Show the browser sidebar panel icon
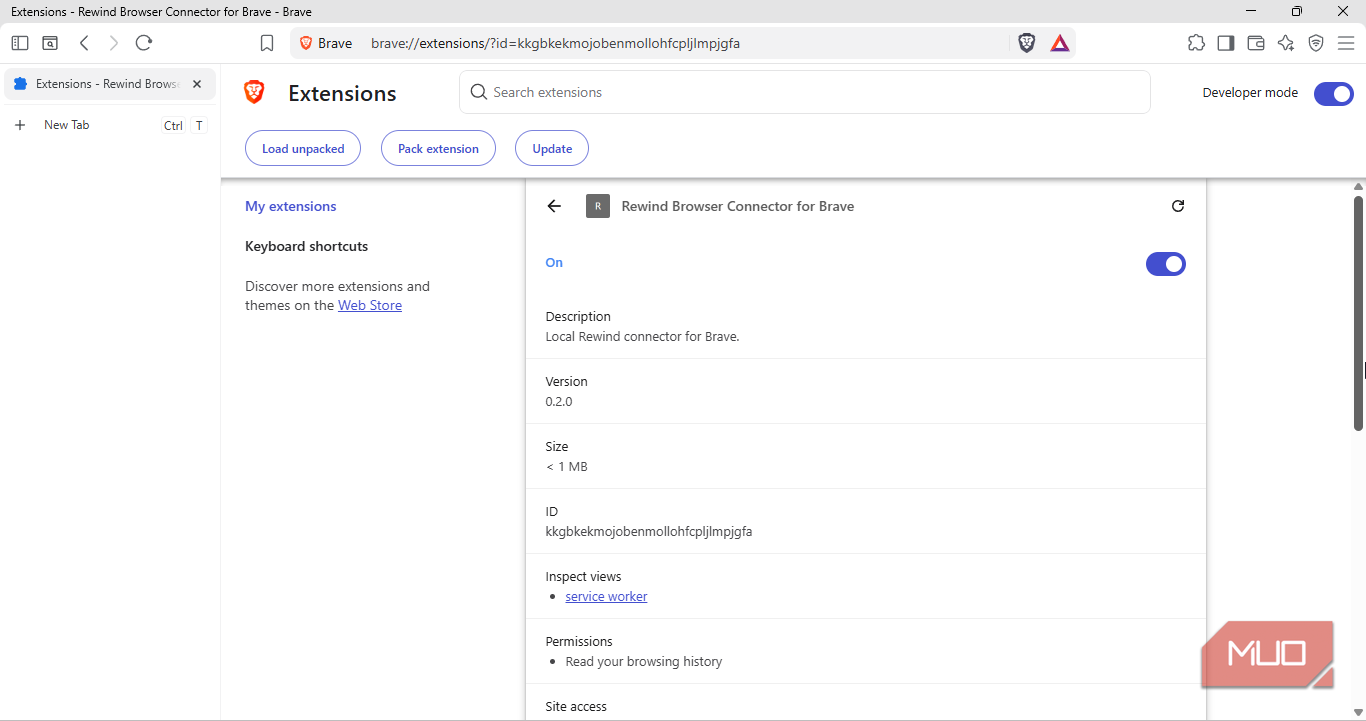The width and height of the screenshot is (1366, 721). [x=1226, y=43]
